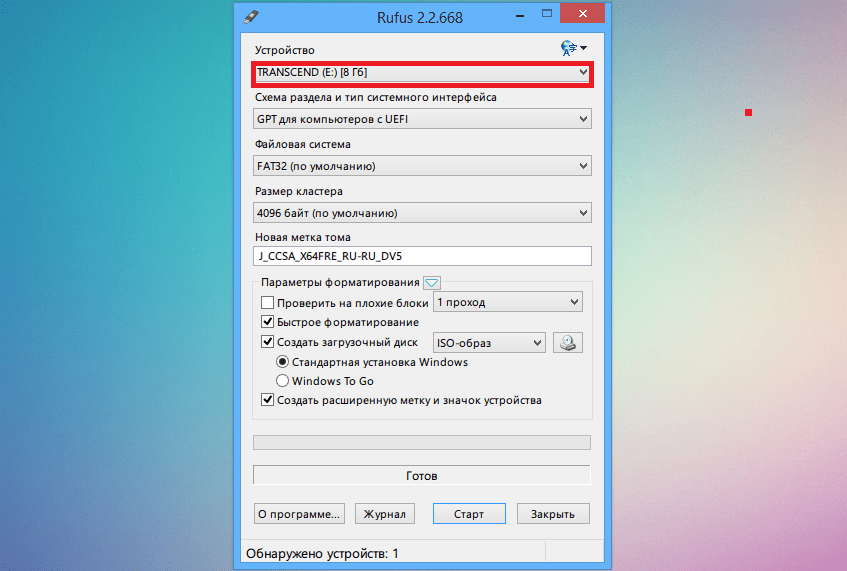Open the ISO-образ boot type dropdown
This screenshot has width=847, height=571.
(489, 342)
